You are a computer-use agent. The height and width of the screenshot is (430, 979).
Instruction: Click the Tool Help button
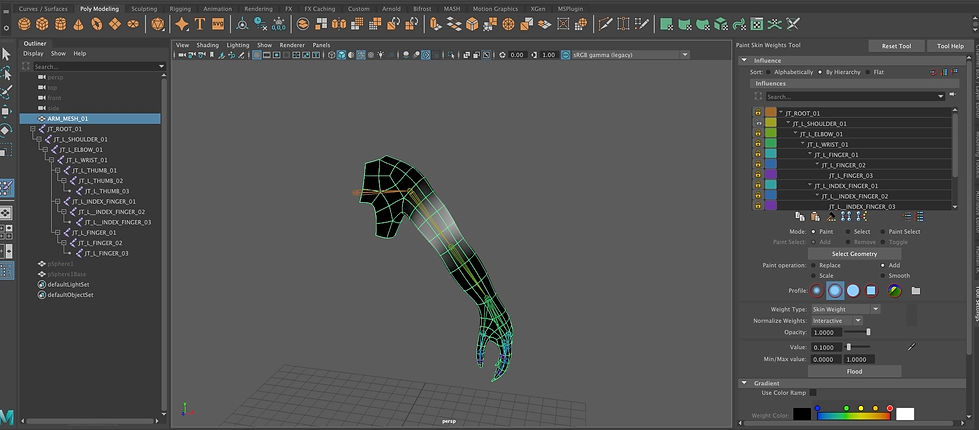coord(950,46)
